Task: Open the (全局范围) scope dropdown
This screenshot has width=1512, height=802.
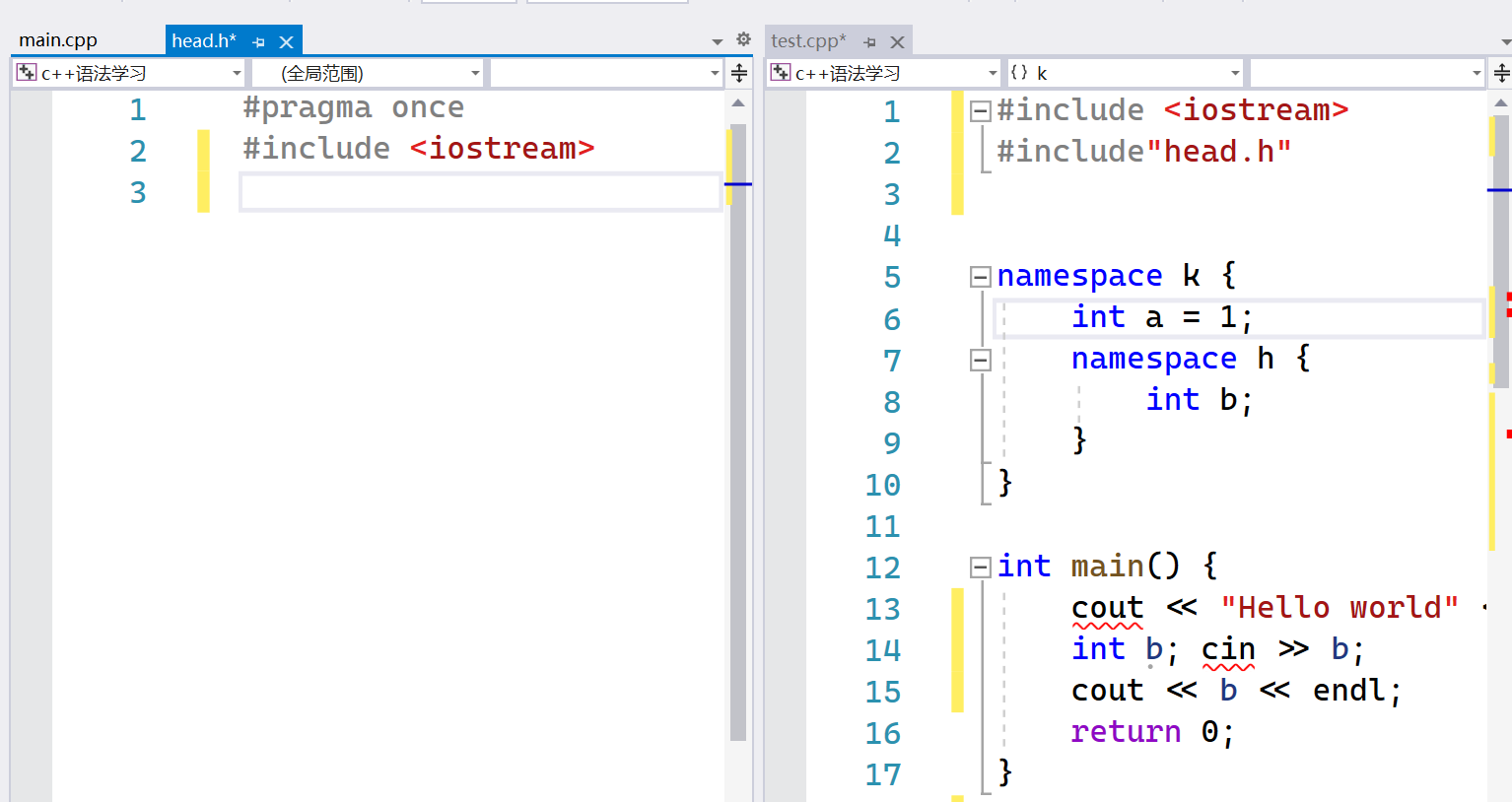Action: 368,73
